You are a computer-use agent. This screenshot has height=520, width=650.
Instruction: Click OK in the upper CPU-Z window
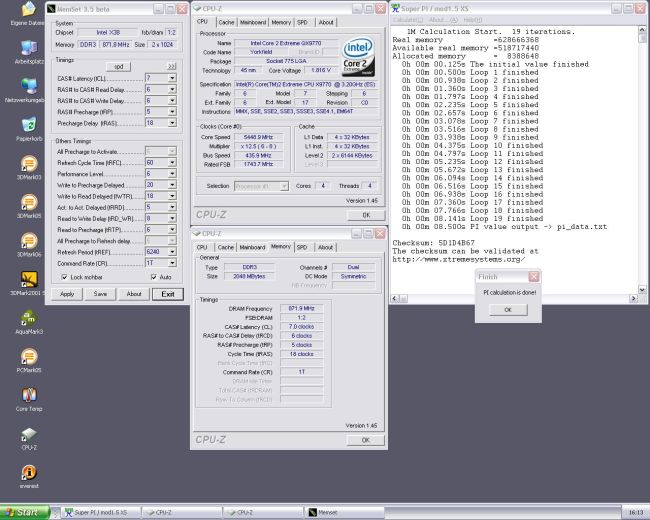pos(366,215)
